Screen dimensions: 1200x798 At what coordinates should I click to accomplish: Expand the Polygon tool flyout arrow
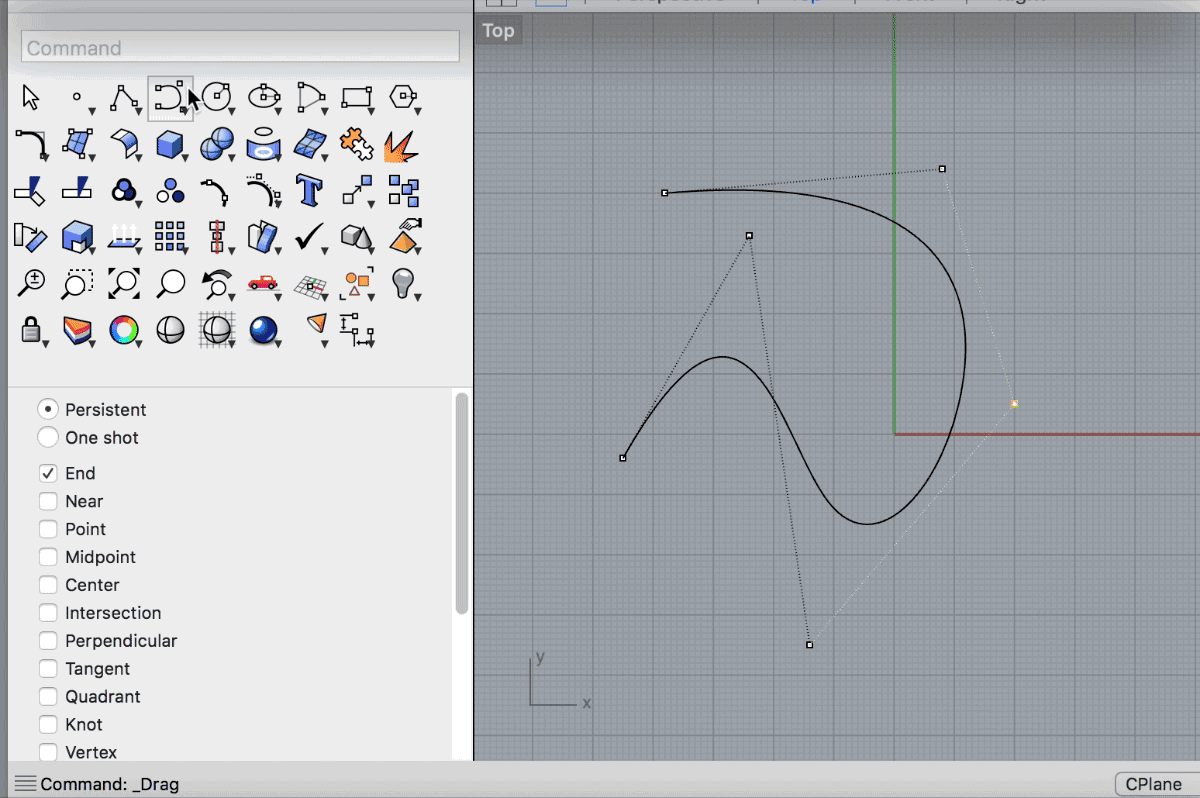[x=417, y=110]
